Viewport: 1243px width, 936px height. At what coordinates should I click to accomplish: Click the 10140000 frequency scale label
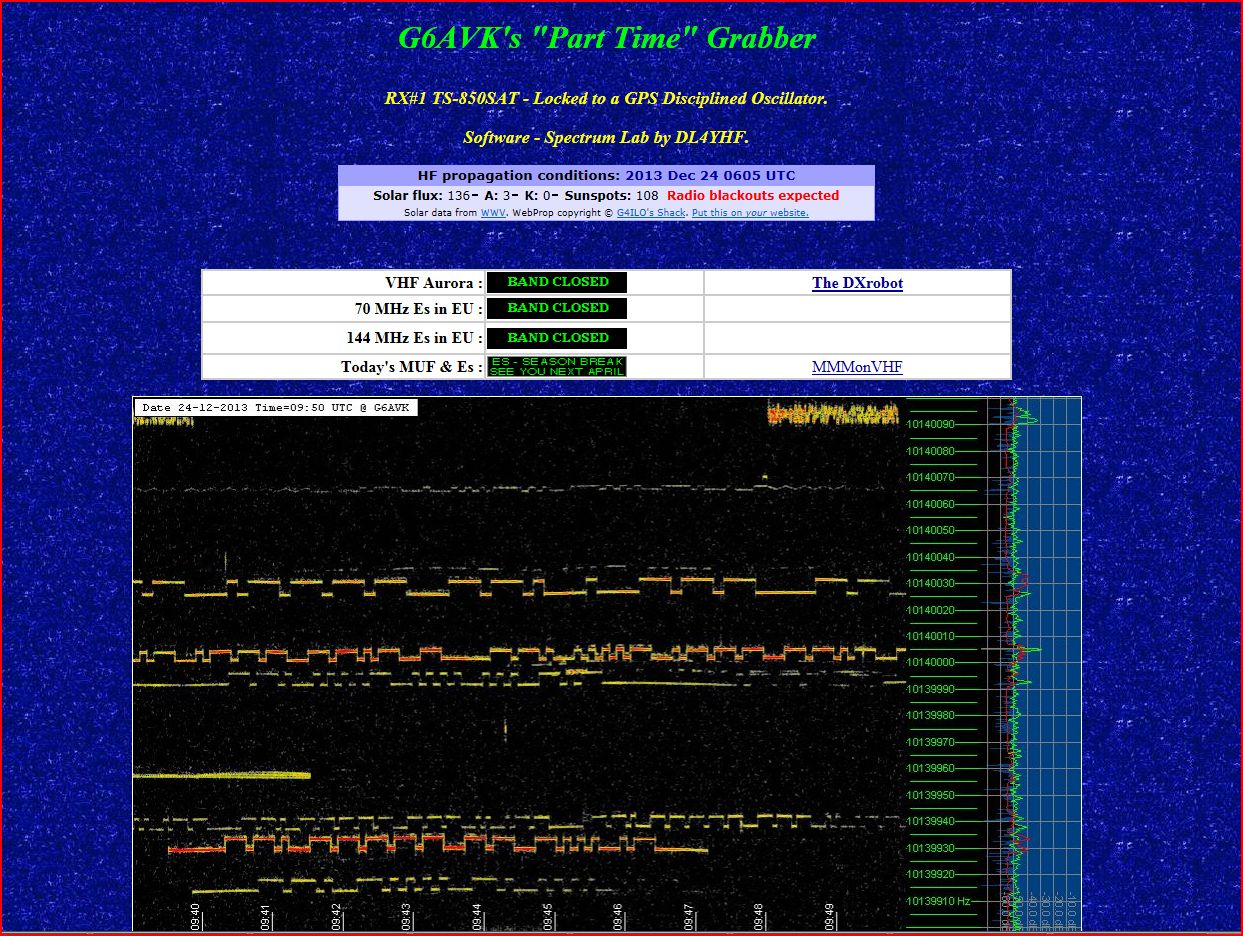pyautogui.click(x=931, y=662)
